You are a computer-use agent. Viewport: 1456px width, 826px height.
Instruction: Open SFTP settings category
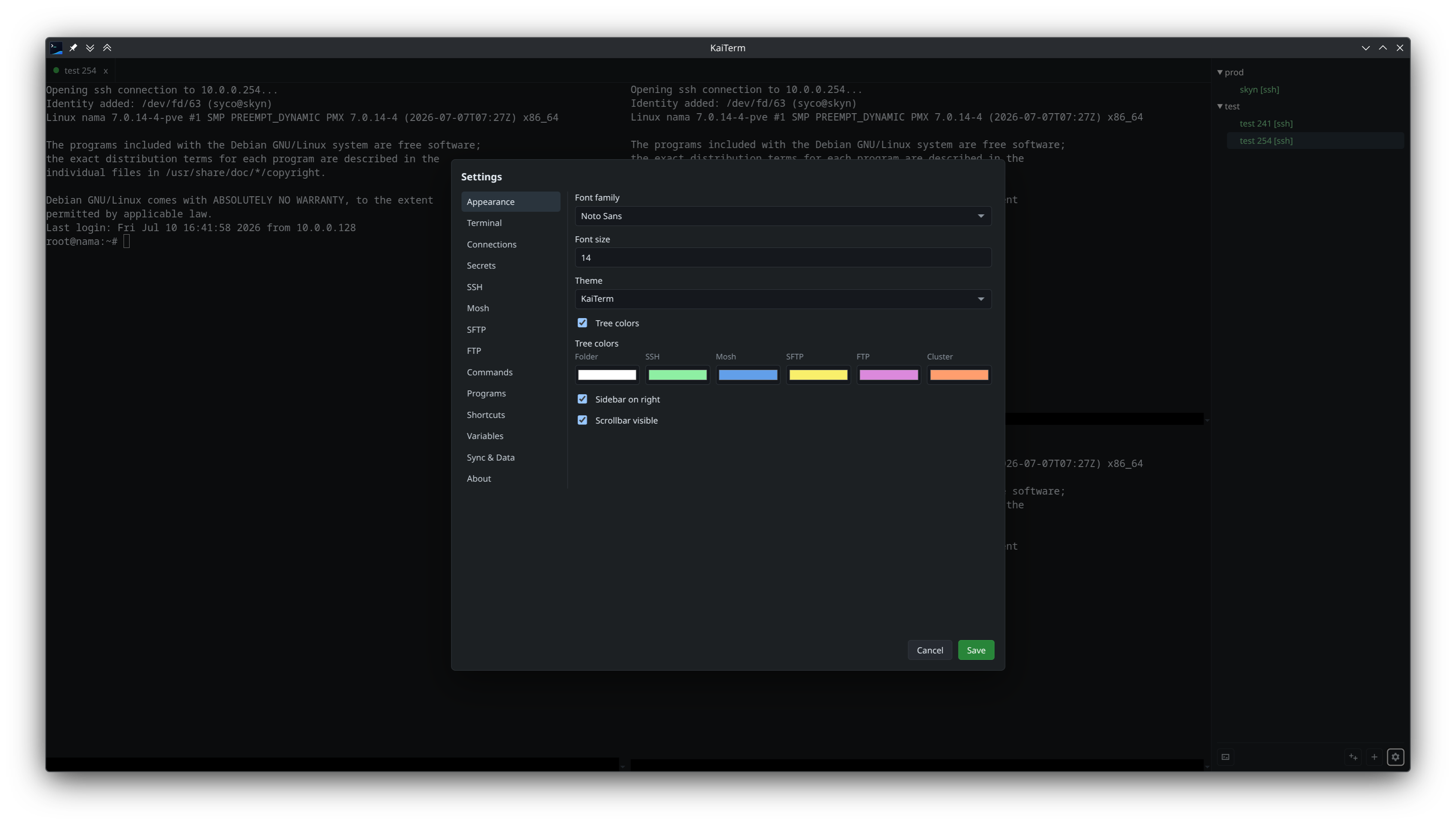pyautogui.click(x=510, y=330)
